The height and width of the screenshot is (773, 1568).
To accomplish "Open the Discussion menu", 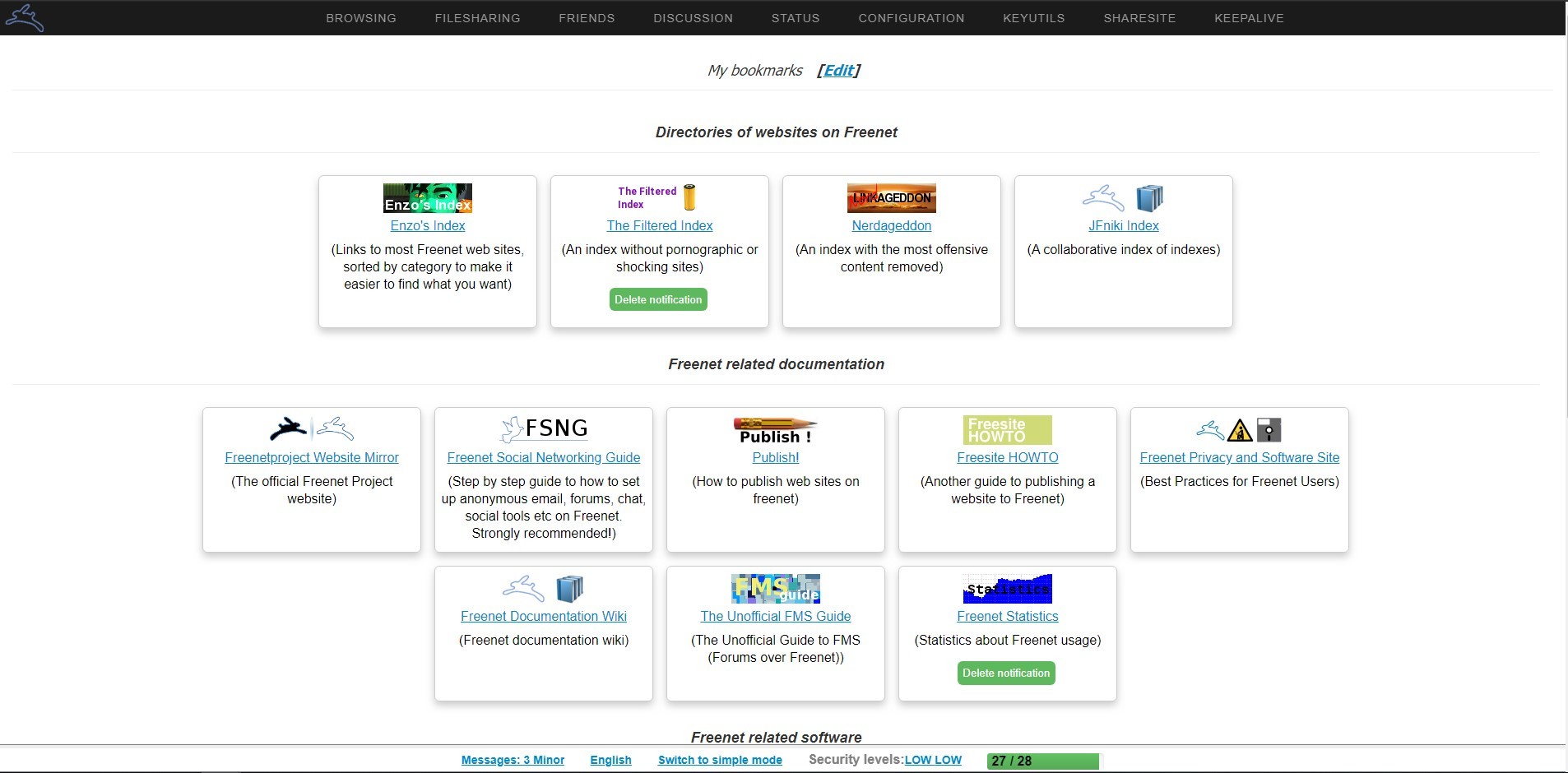I will tap(693, 18).
